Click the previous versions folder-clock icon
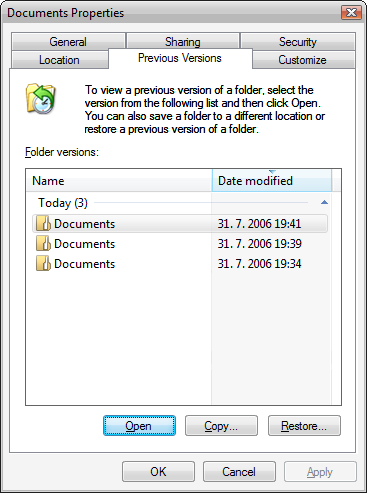The height and width of the screenshot is (493, 367). pyautogui.click(x=41, y=99)
